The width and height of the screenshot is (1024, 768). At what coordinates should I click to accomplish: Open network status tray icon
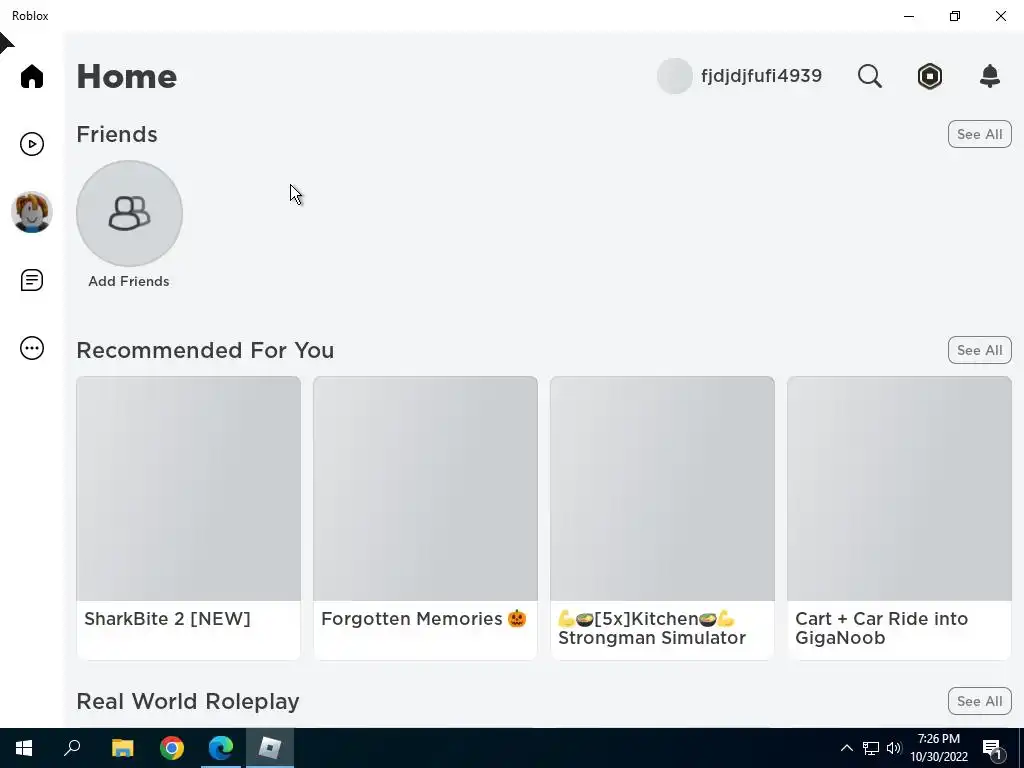click(871, 748)
